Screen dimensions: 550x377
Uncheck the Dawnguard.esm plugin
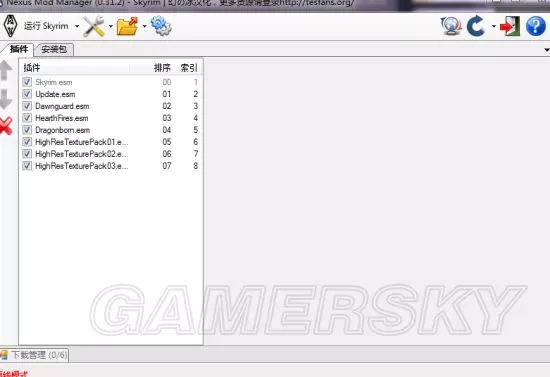[27, 106]
